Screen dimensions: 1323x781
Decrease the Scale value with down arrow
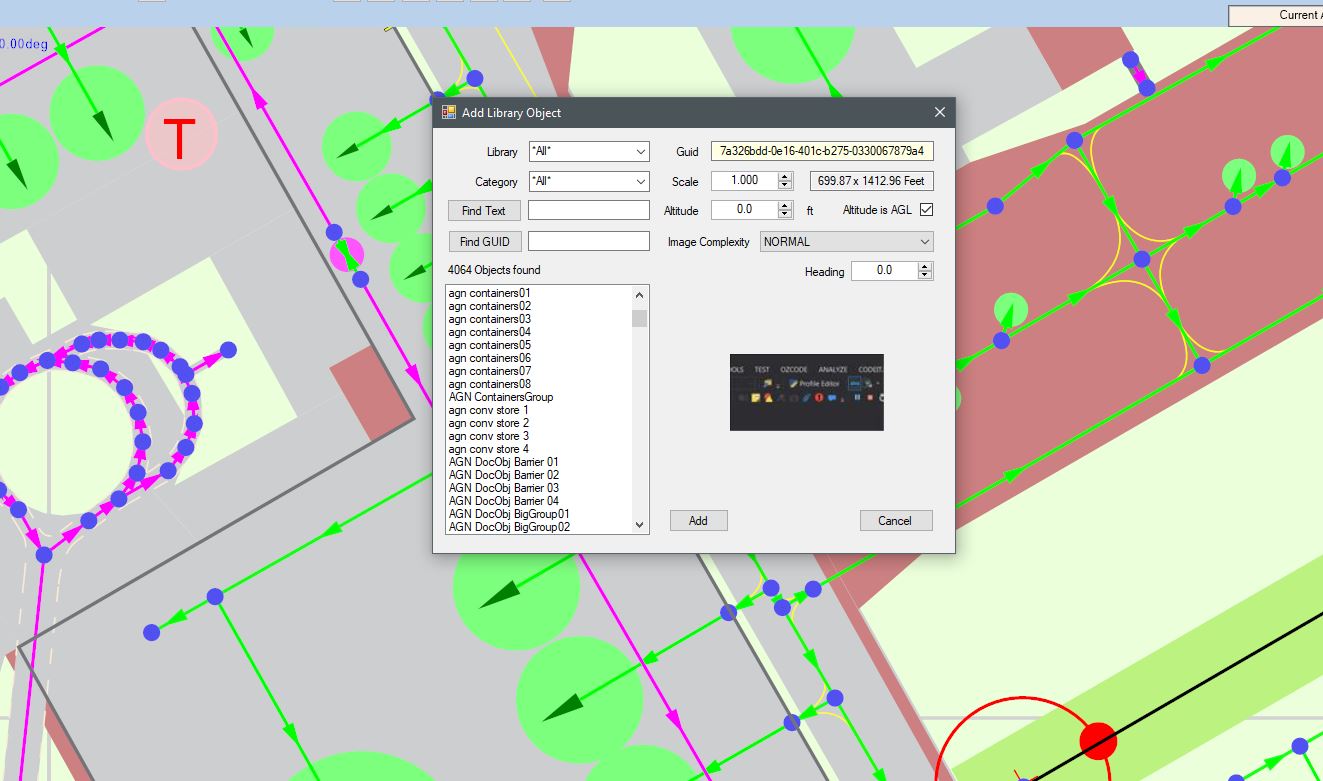(783, 186)
